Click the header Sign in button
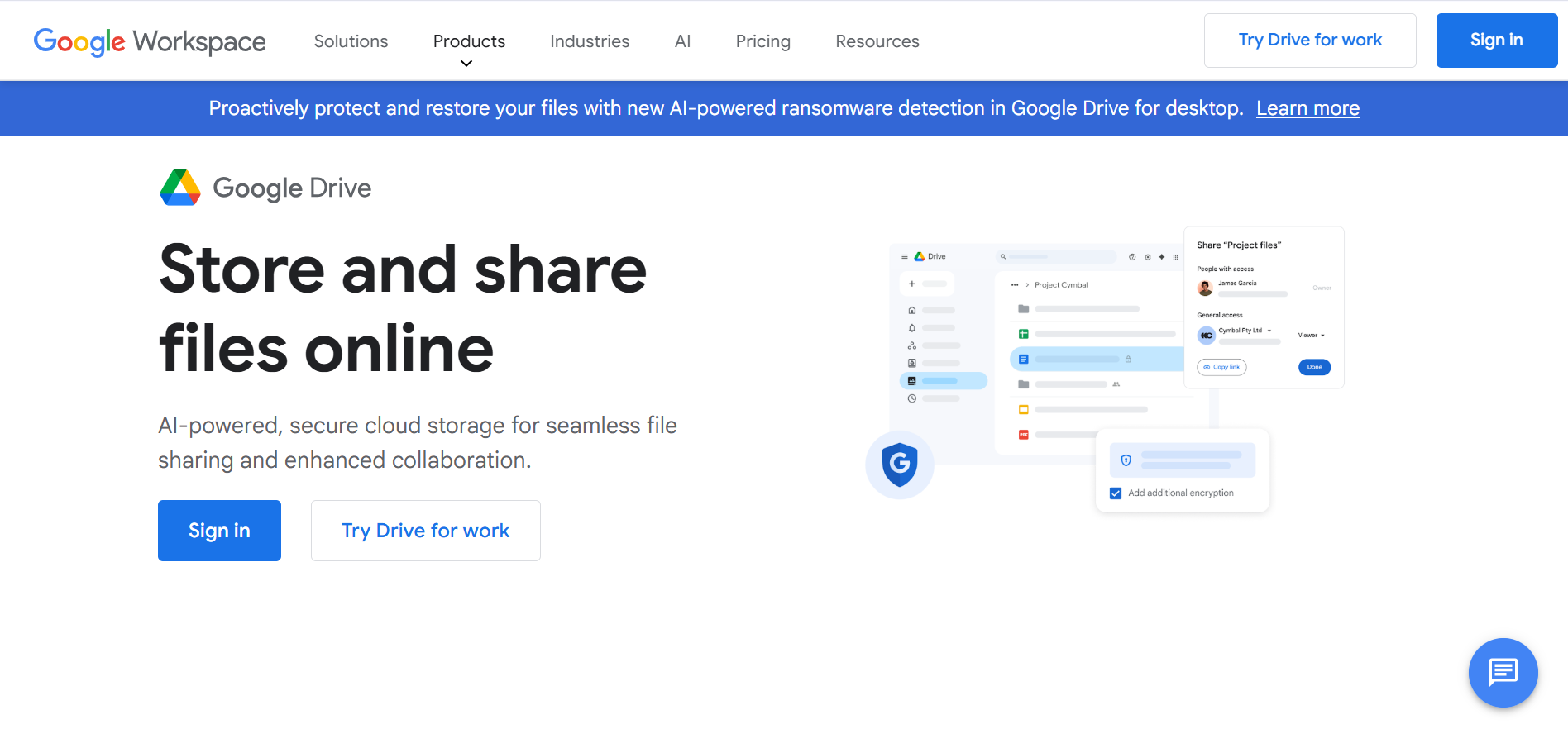The width and height of the screenshot is (1568, 729). pos(1497,40)
